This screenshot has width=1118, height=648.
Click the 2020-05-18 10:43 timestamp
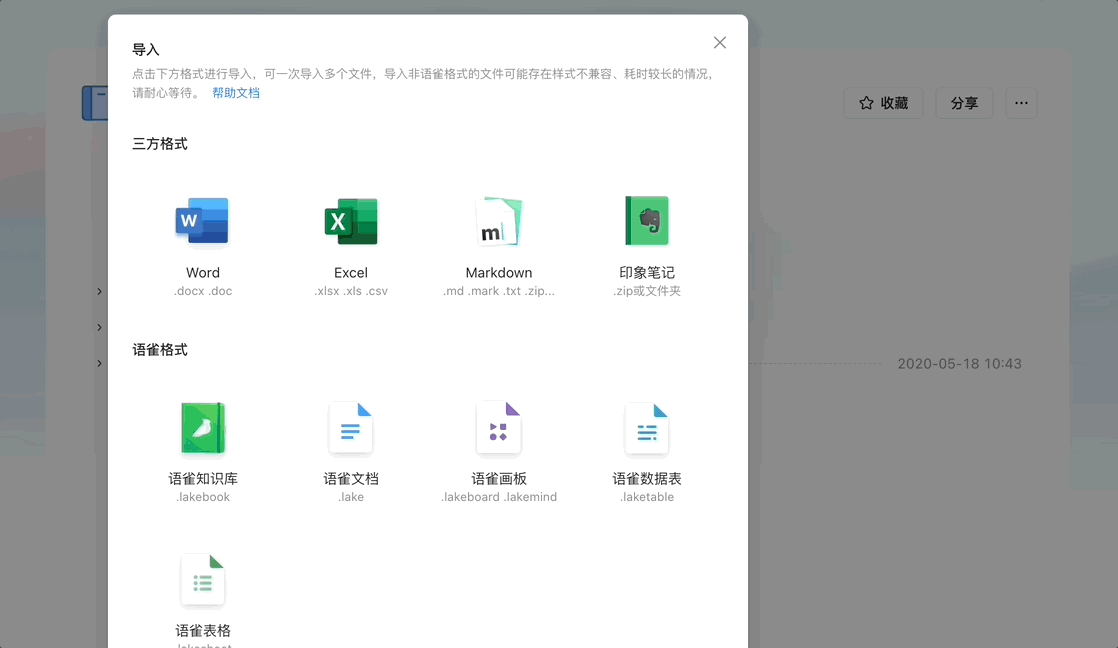click(959, 364)
